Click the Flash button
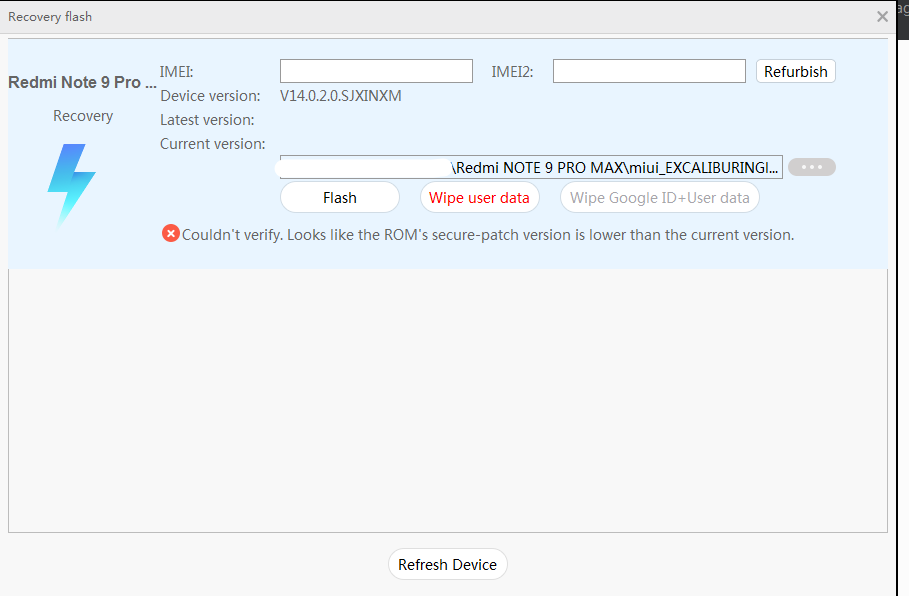This screenshot has height=596, width=909. (x=340, y=198)
